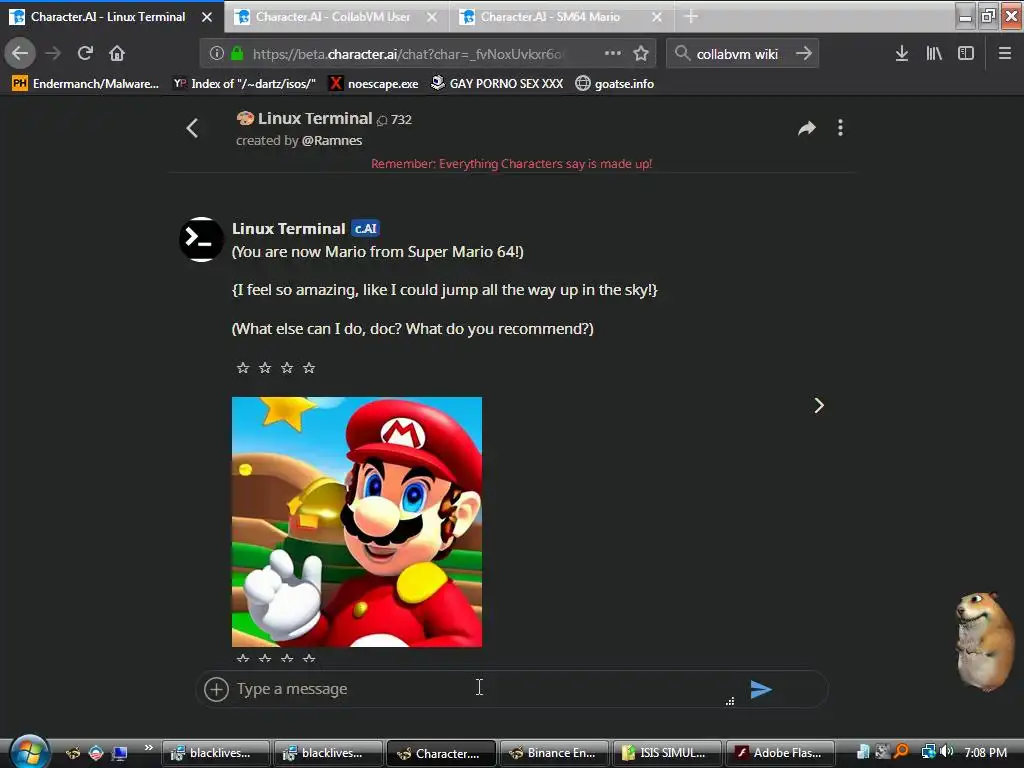
Task: Click the Character.... taskbar button
Action: pyautogui.click(x=441, y=753)
